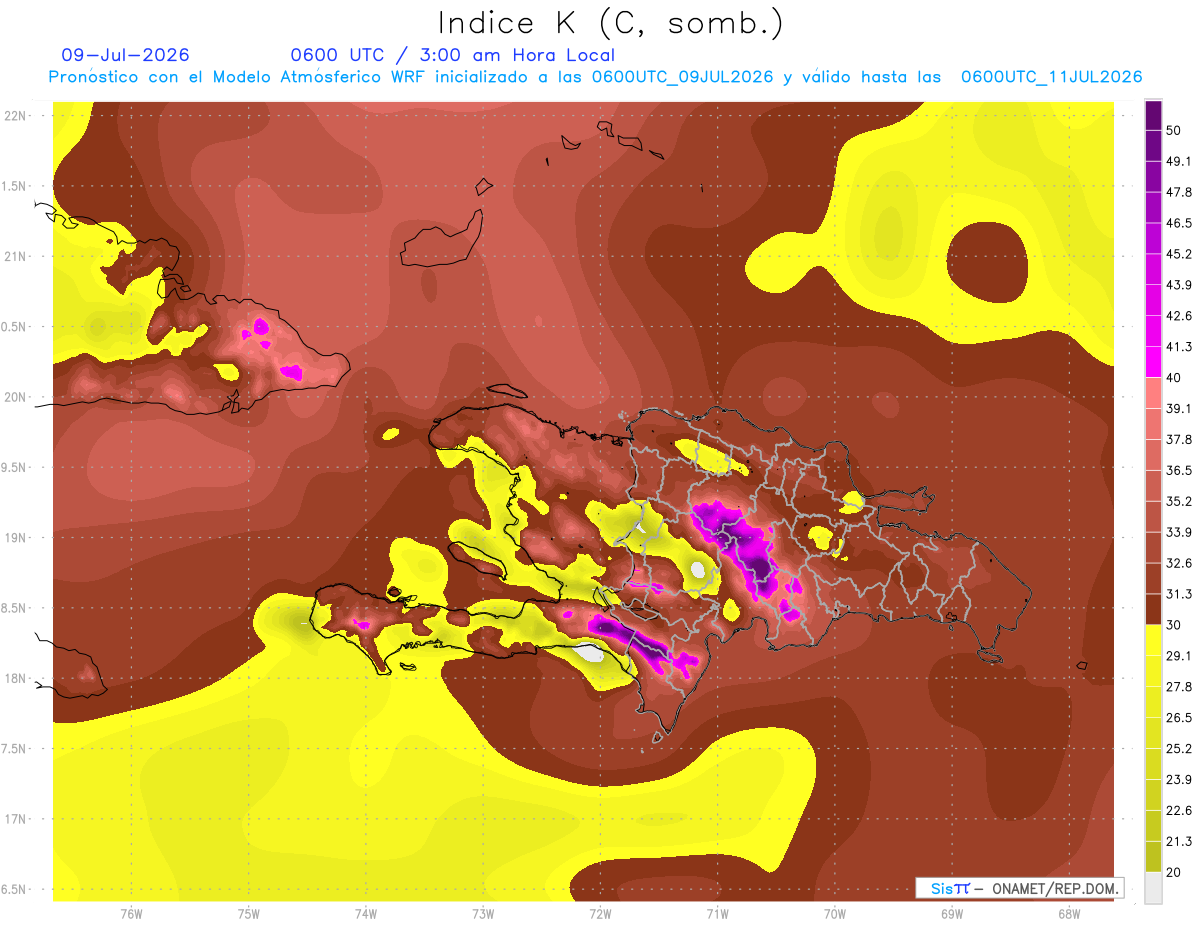Click the color scale value "30"
This screenshot has width=1200, height=927.
(1175, 625)
